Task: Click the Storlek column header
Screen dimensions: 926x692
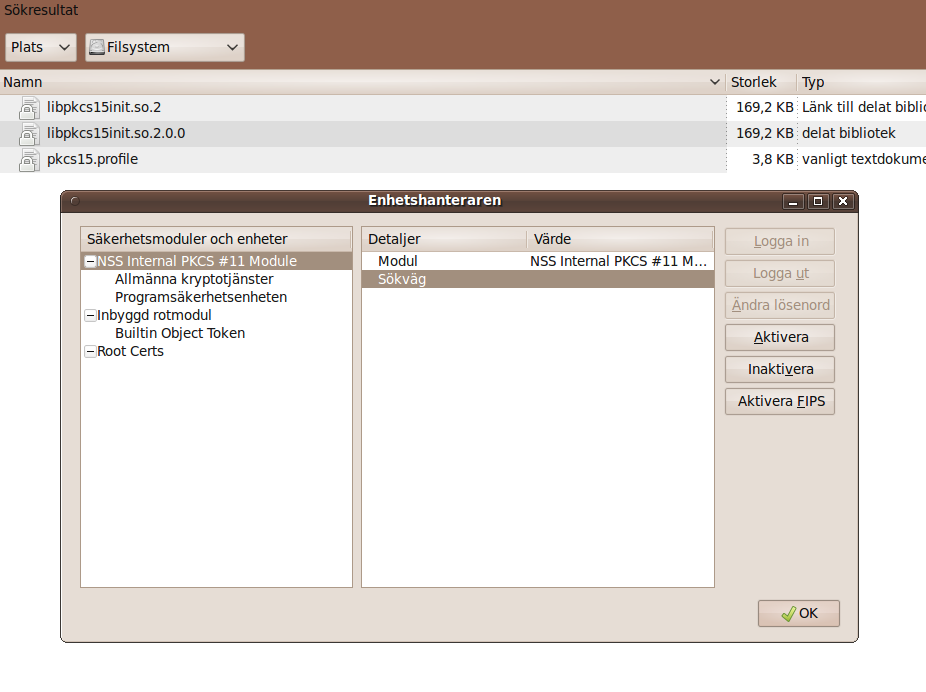Action: pyautogui.click(x=761, y=82)
